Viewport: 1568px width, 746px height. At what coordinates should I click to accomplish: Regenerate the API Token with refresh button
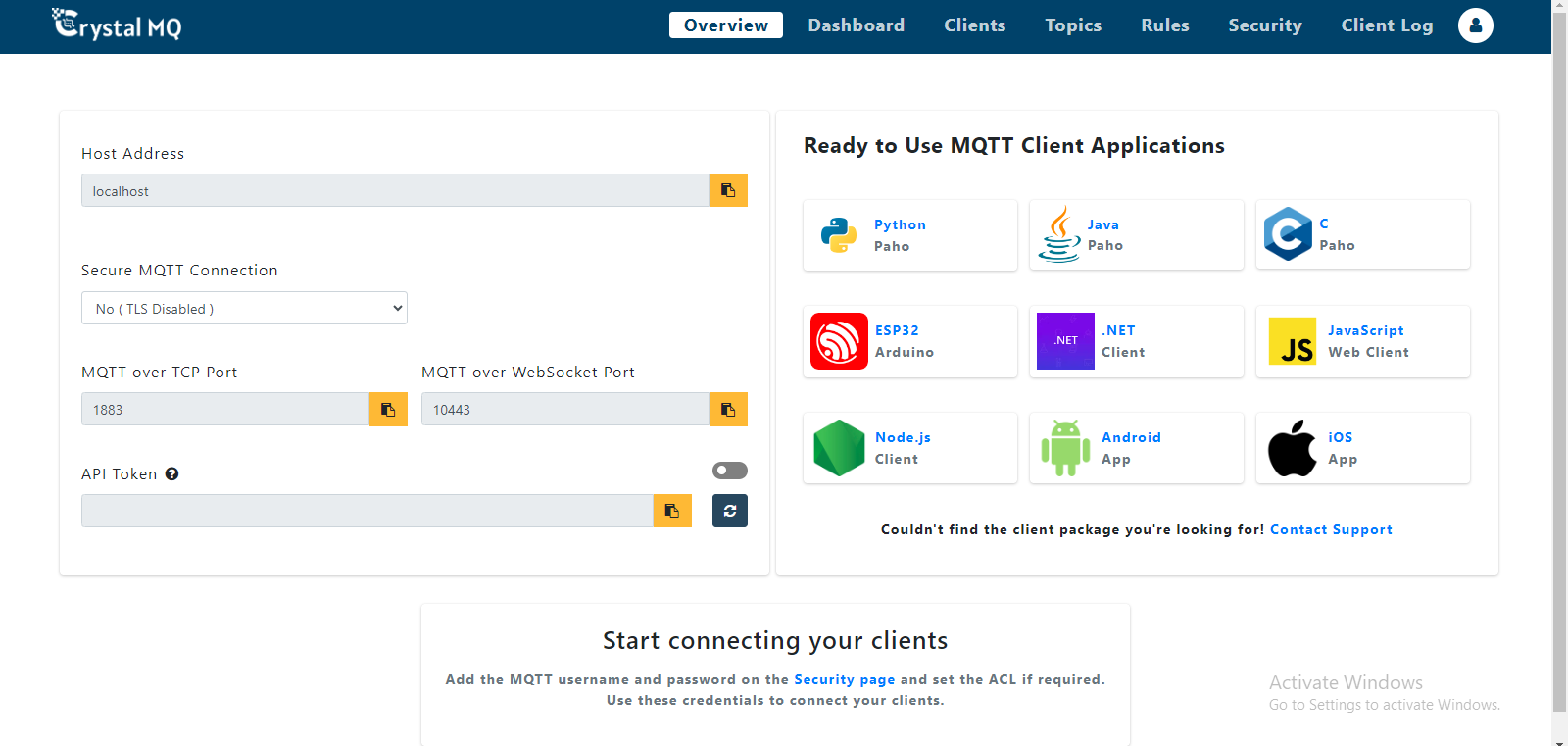point(730,511)
